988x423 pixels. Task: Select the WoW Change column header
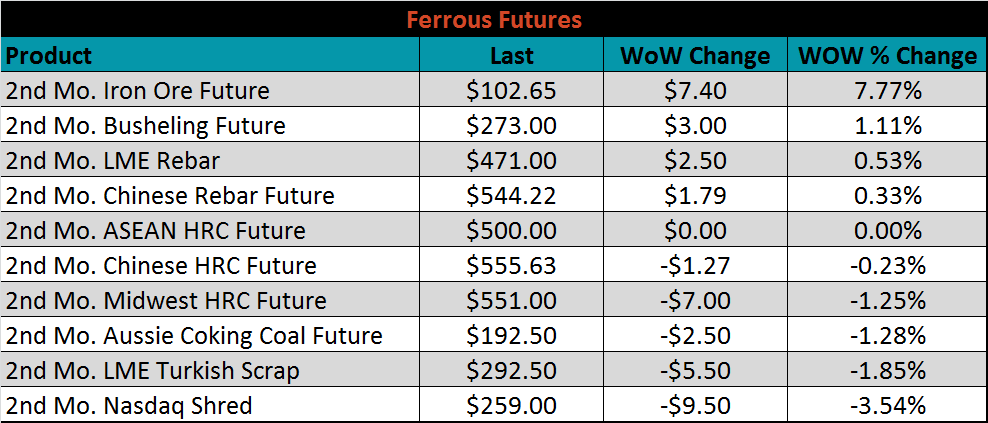695,56
